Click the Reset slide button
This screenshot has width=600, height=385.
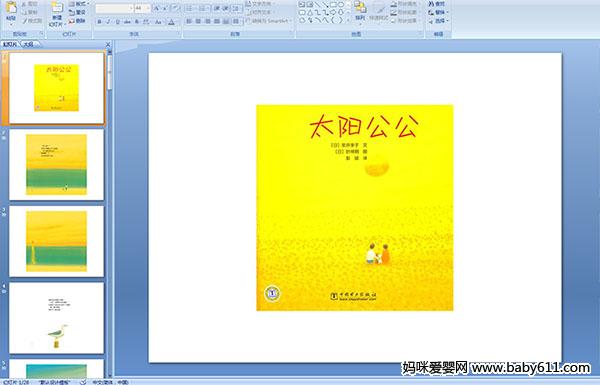(77, 12)
